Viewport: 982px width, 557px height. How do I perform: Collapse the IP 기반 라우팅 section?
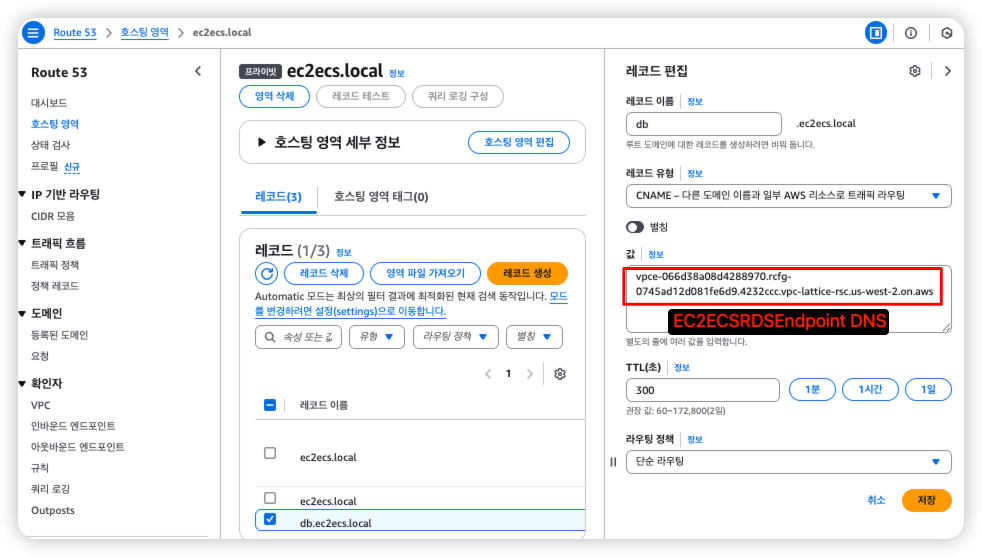click(x=23, y=194)
